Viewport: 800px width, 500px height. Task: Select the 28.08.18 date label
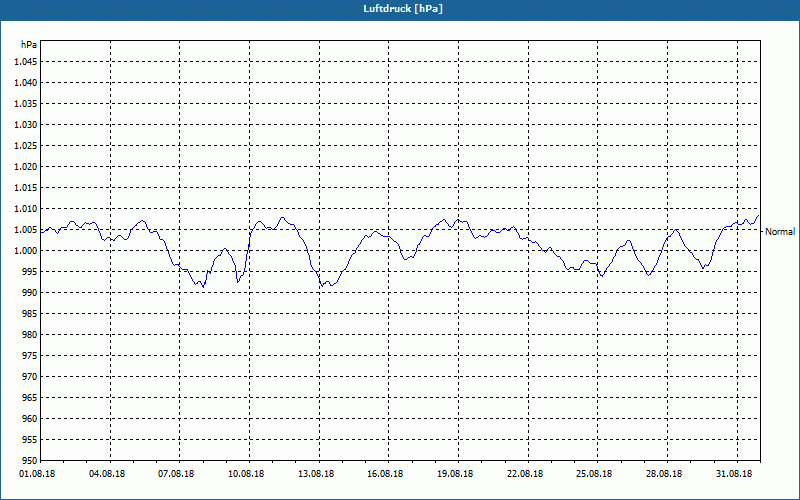click(x=664, y=474)
